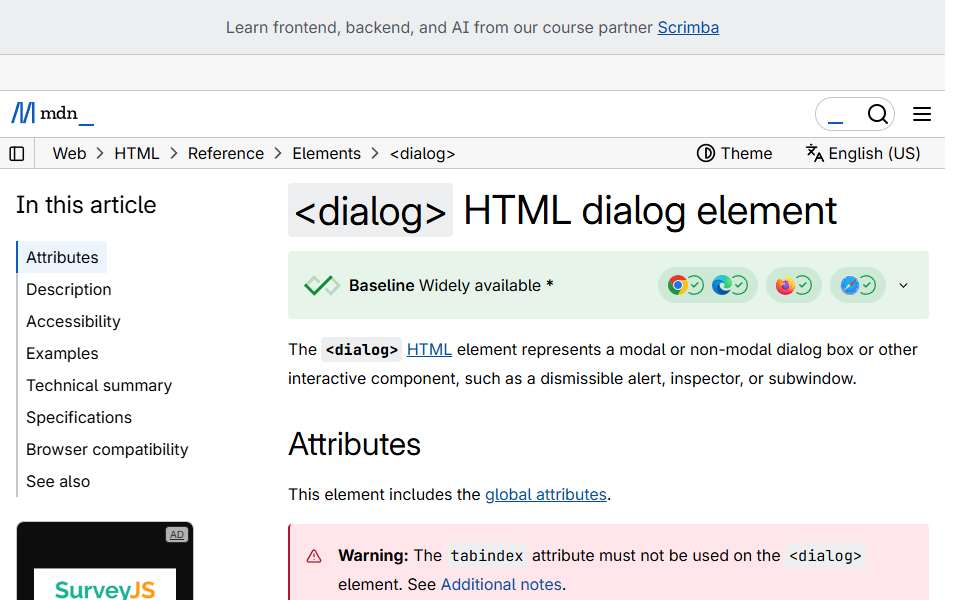The height and width of the screenshot is (600, 960).
Task: Follow the HTML link in intro paragraph
Action: tap(429, 350)
